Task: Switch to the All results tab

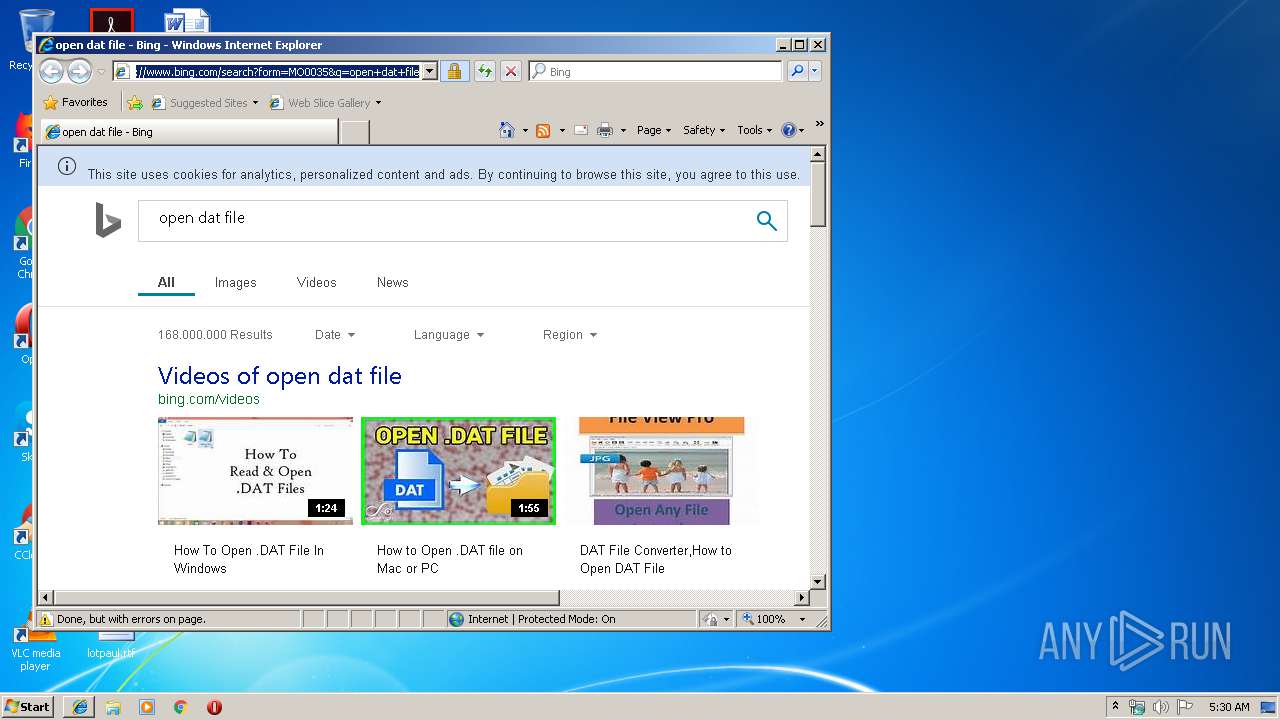Action: point(166,282)
